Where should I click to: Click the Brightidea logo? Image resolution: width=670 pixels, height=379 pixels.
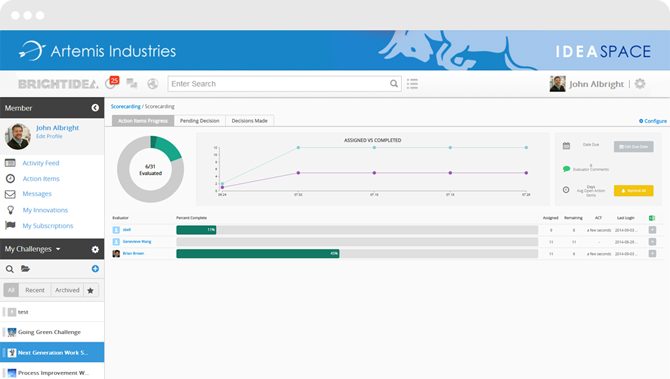tap(58, 84)
